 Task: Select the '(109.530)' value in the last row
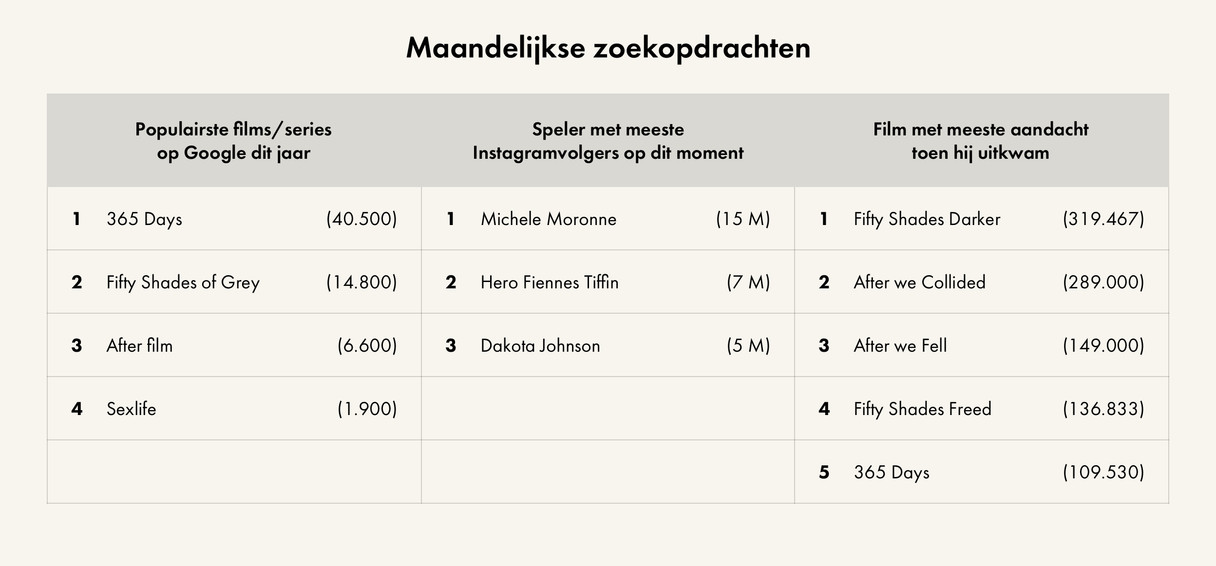[1103, 472]
